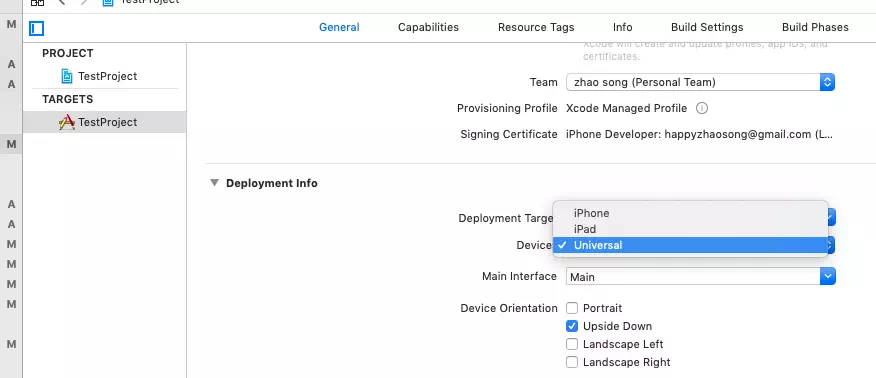Switch to the General tab
This screenshot has width=876, height=378.
pyautogui.click(x=339, y=27)
